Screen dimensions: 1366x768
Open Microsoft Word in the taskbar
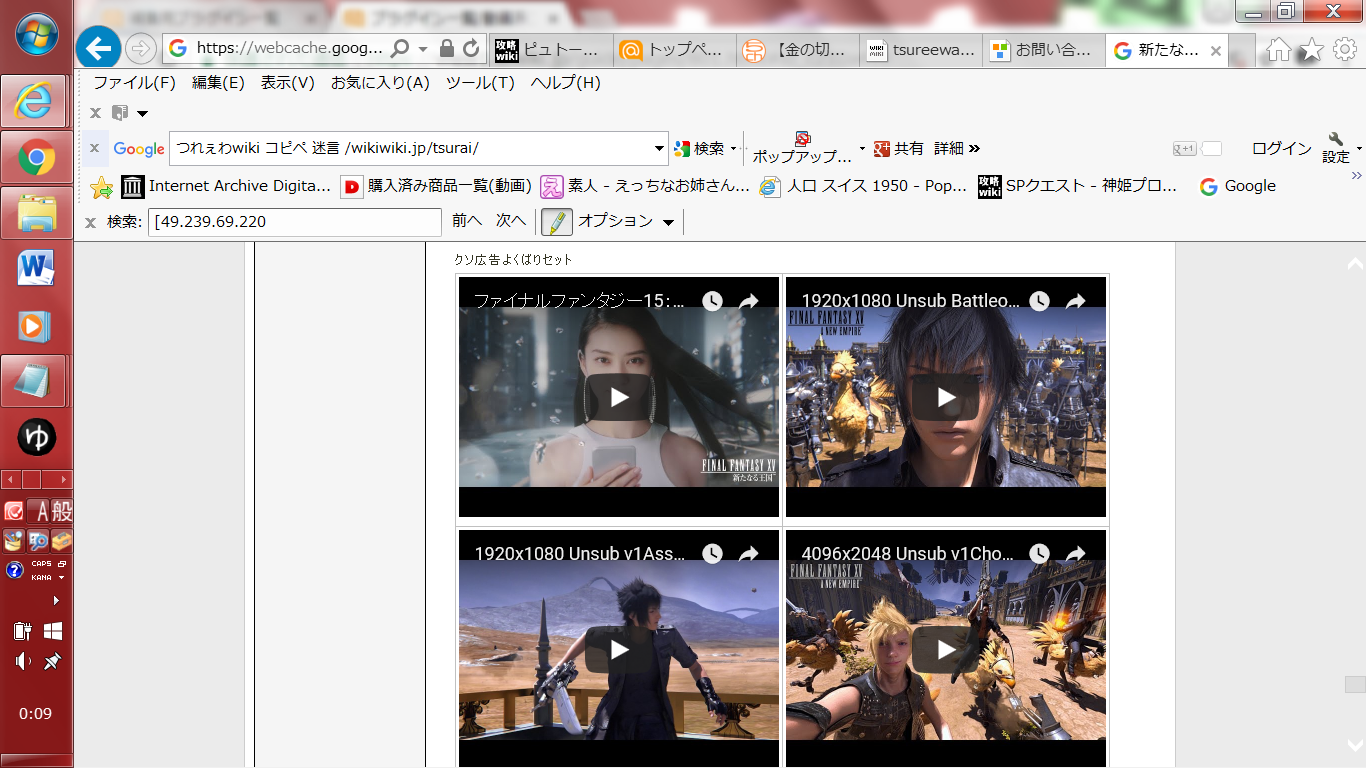tap(36, 269)
